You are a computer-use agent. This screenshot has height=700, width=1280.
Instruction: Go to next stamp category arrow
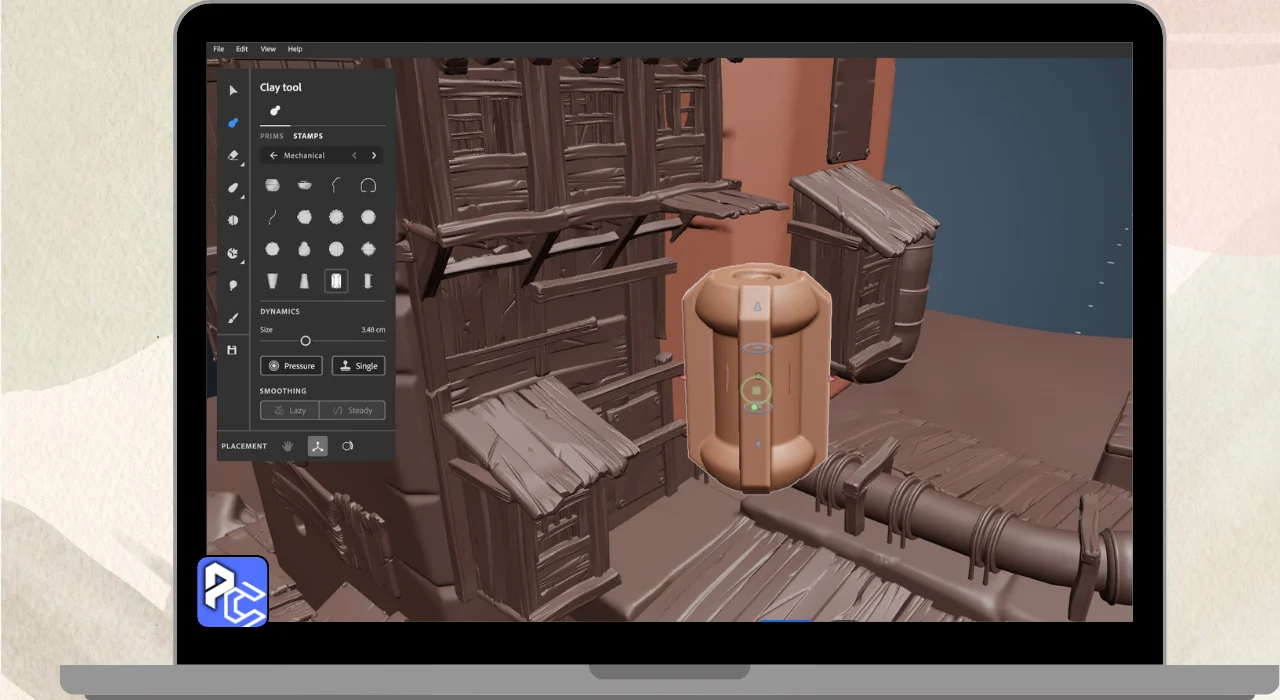click(x=374, y=156)
